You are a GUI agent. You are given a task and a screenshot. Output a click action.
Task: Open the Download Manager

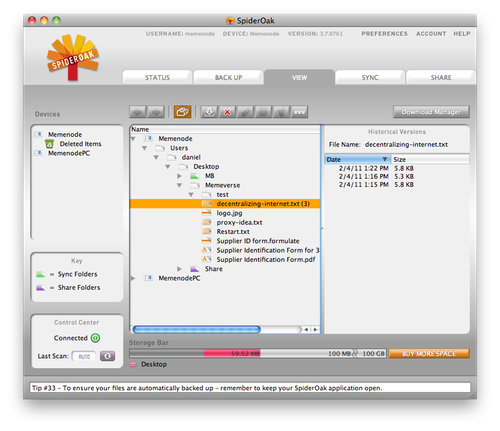point(431,112)
